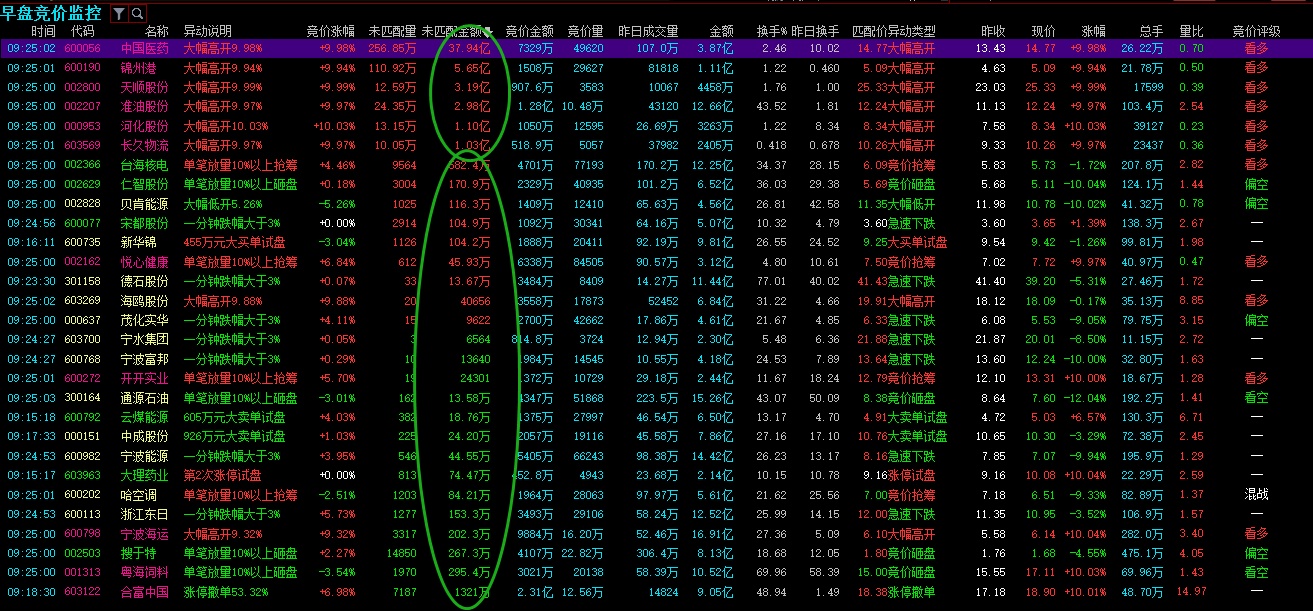Select the 粤海饲料 stock name
1313x611 pixels.
pos(145,573)
